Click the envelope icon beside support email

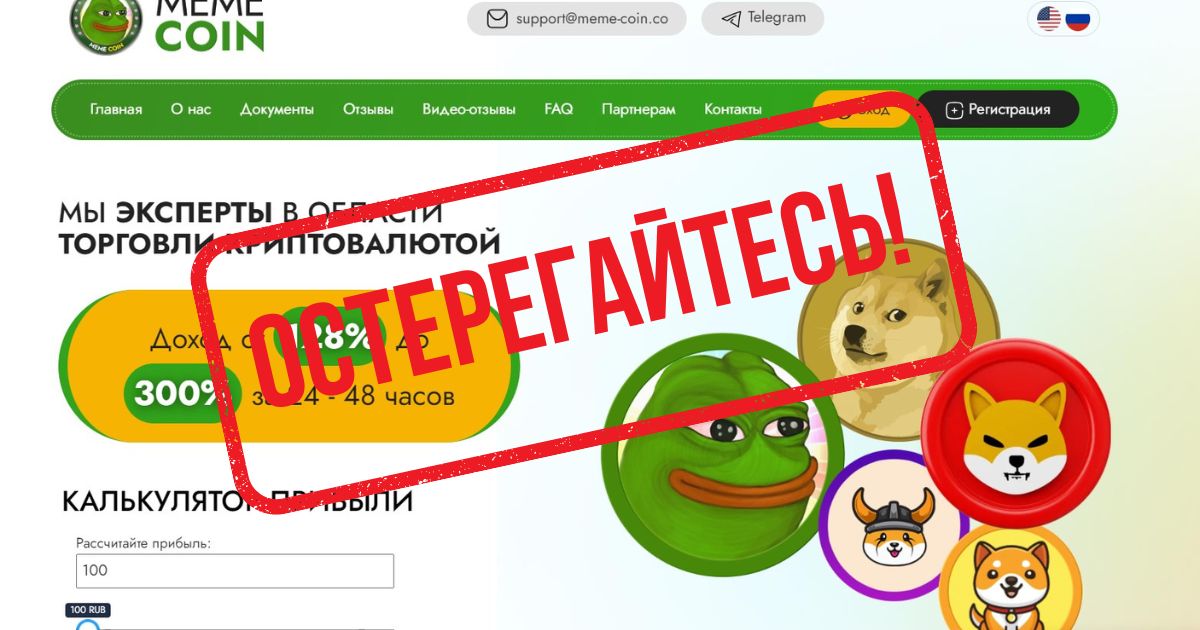(x=496, y=19)
